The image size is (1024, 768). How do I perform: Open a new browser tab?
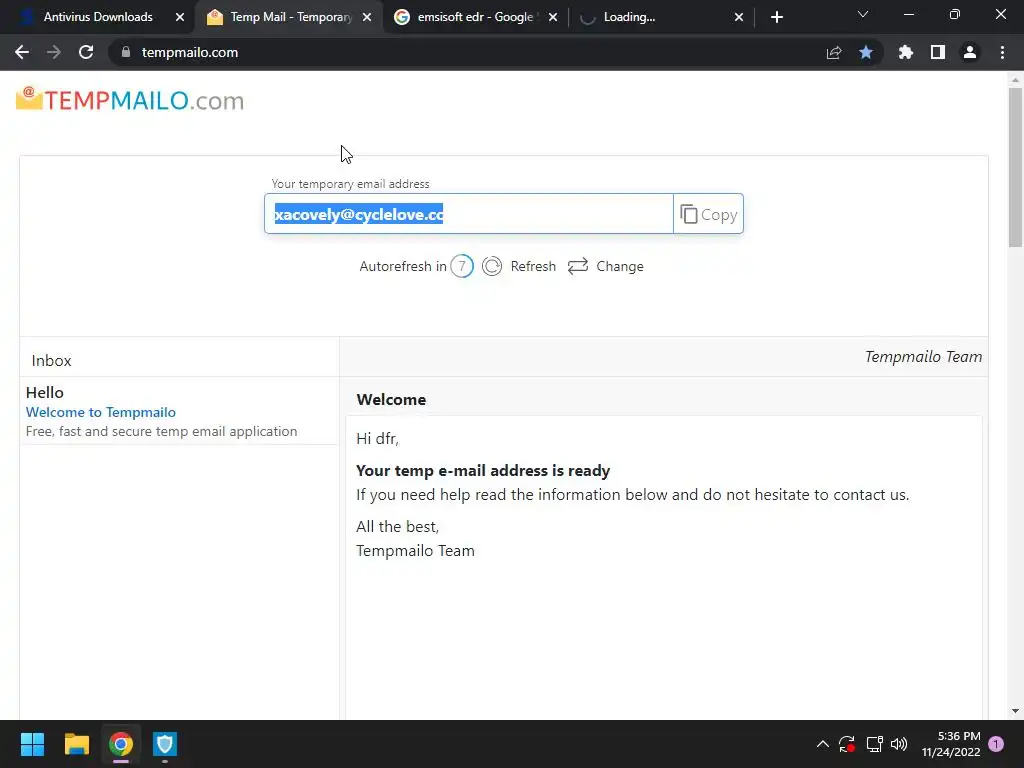click(x=776, y=17)
